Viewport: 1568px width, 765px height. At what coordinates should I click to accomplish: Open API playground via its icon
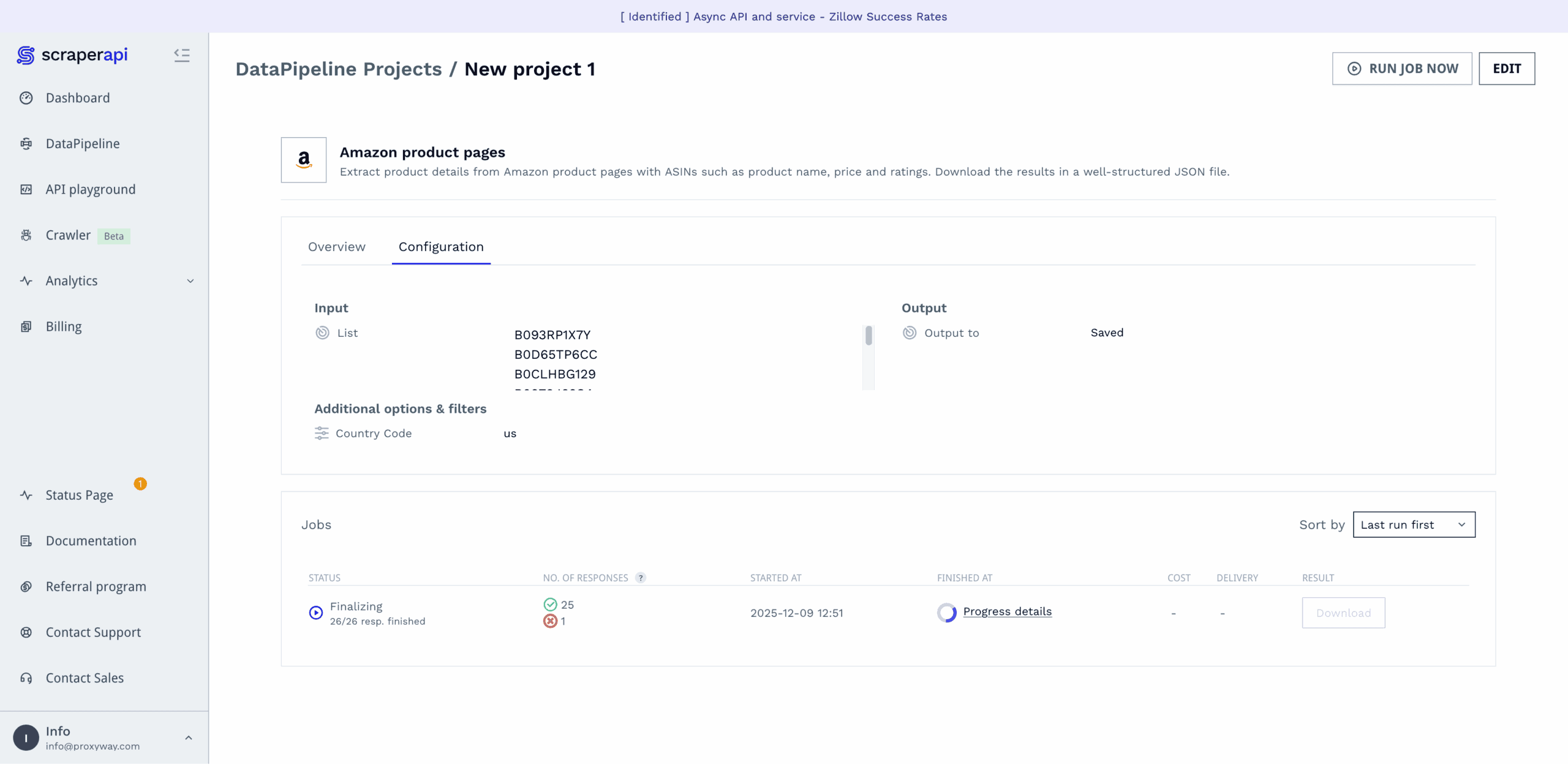[x=26, y=190]
